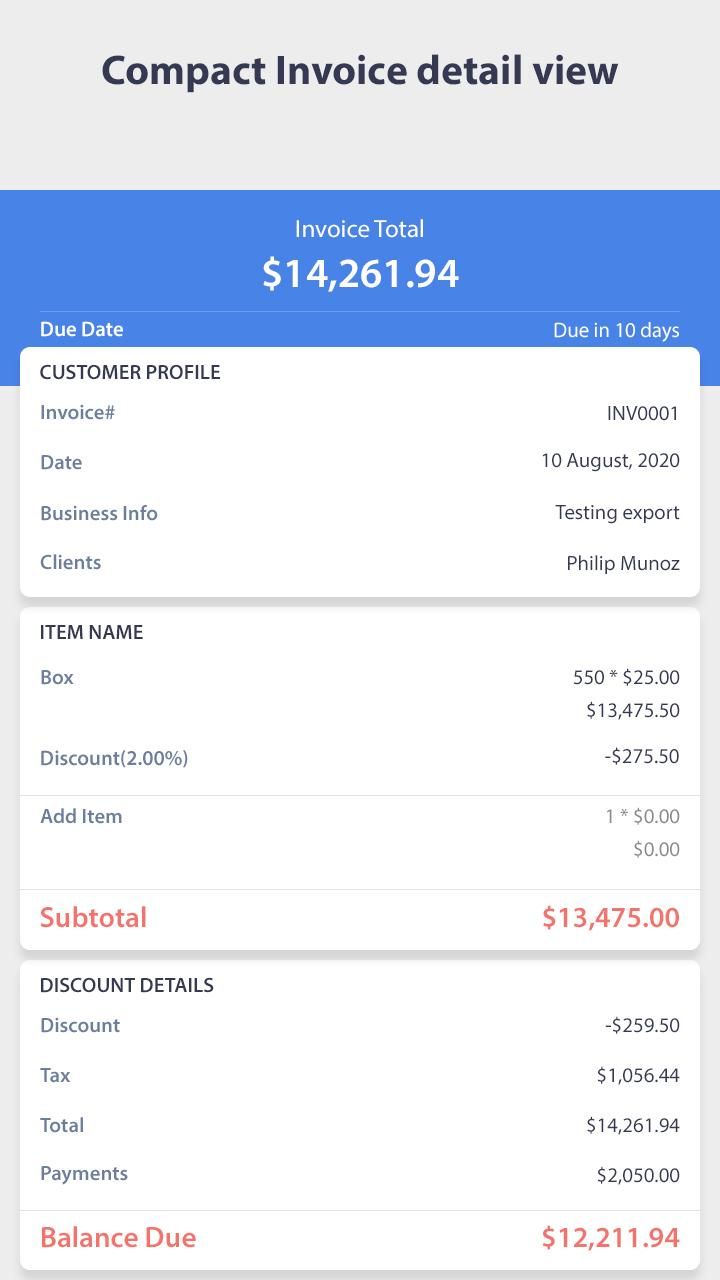Tap the Total $14,261.94 row
This screenshot has width=720, height=1280.
tap(360, 1125)
